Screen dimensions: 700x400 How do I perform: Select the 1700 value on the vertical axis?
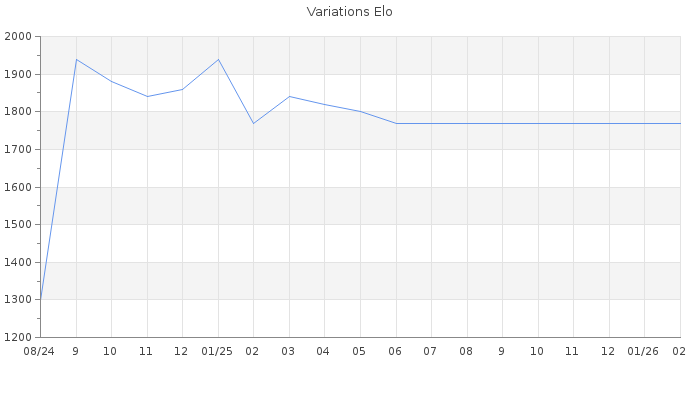coord(19,150)
